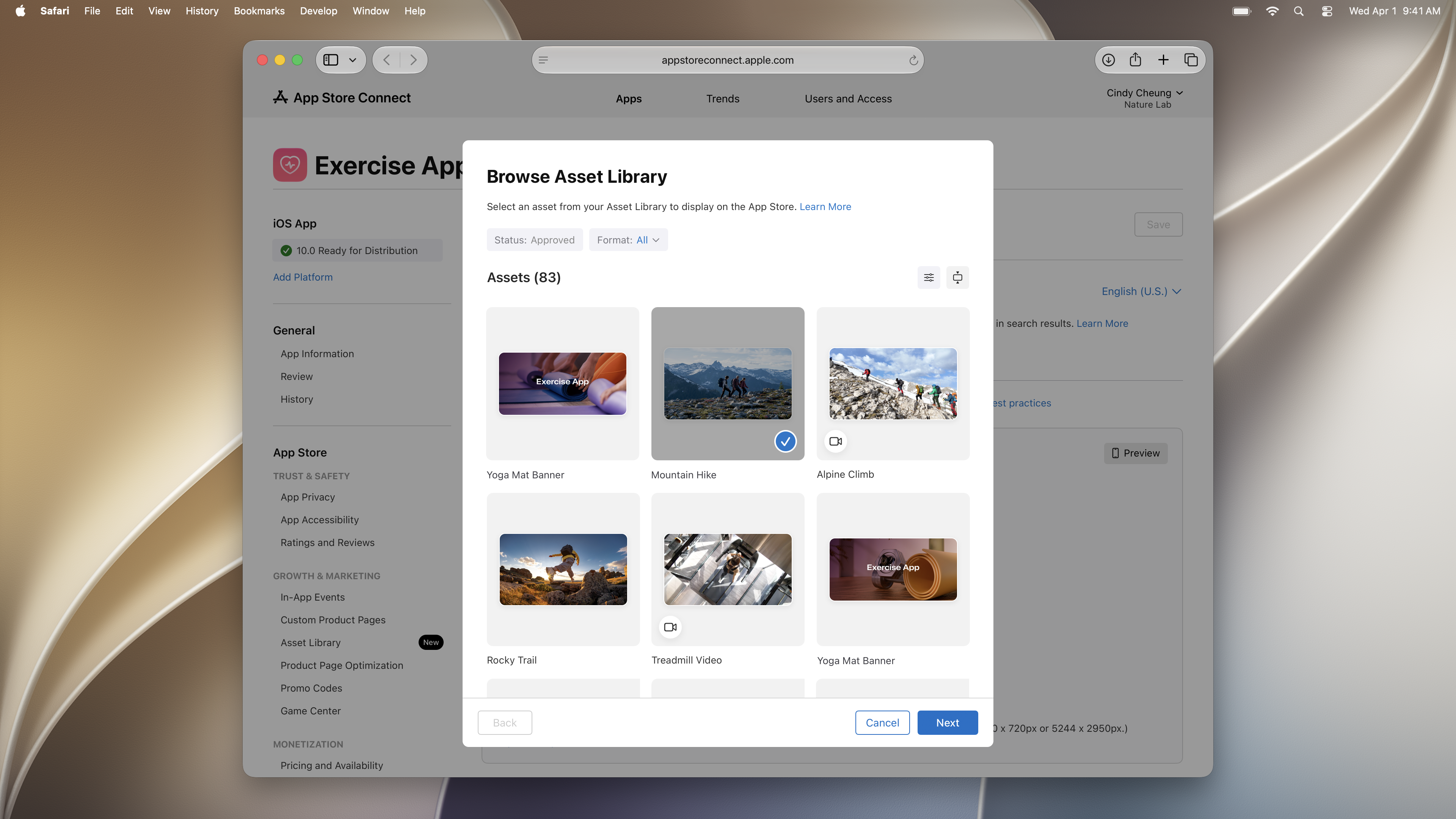Select the Treadmill Video thumbnail

pos(728,570)
